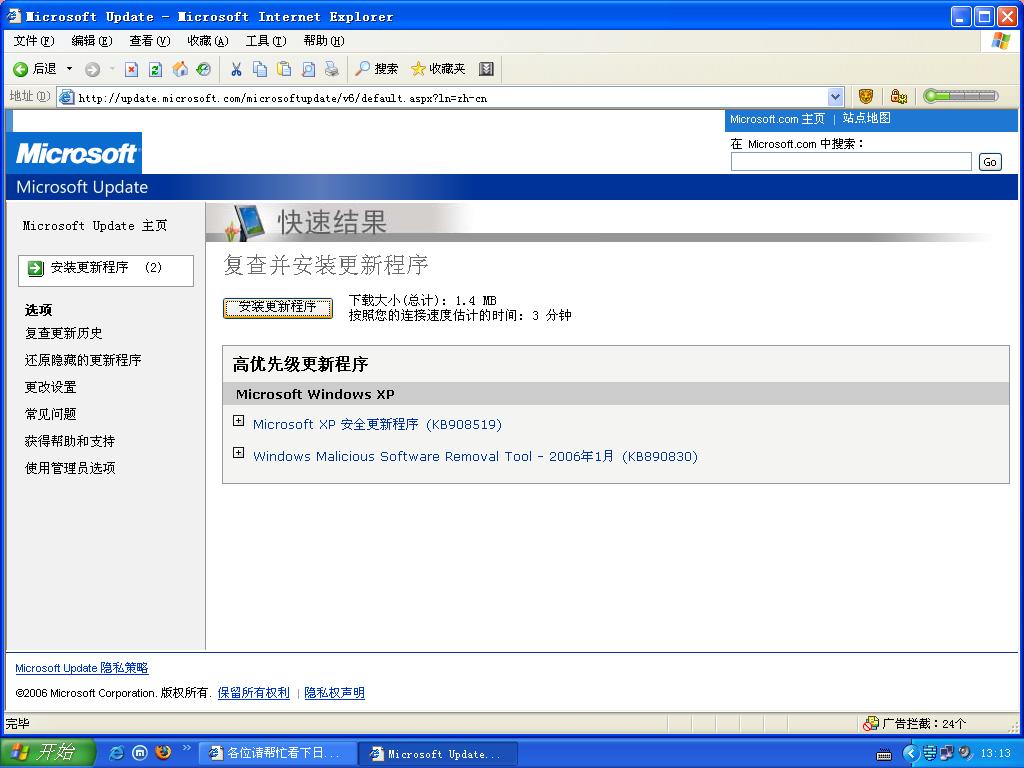The width and height of the screenshot is (1024, 768).
Task: Switch to 各位请帮忙看下日... taskbar window
Action: [x=276, y=753]
